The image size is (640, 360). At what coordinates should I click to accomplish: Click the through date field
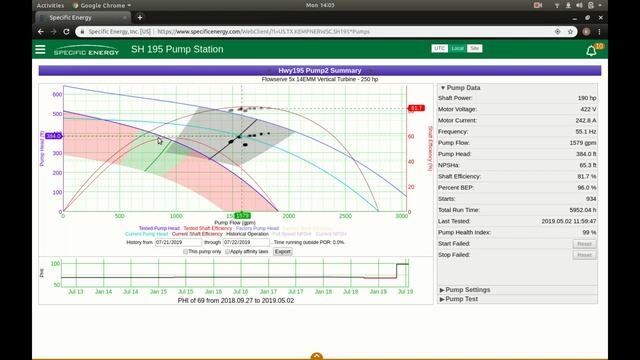[x=246, y=242]
